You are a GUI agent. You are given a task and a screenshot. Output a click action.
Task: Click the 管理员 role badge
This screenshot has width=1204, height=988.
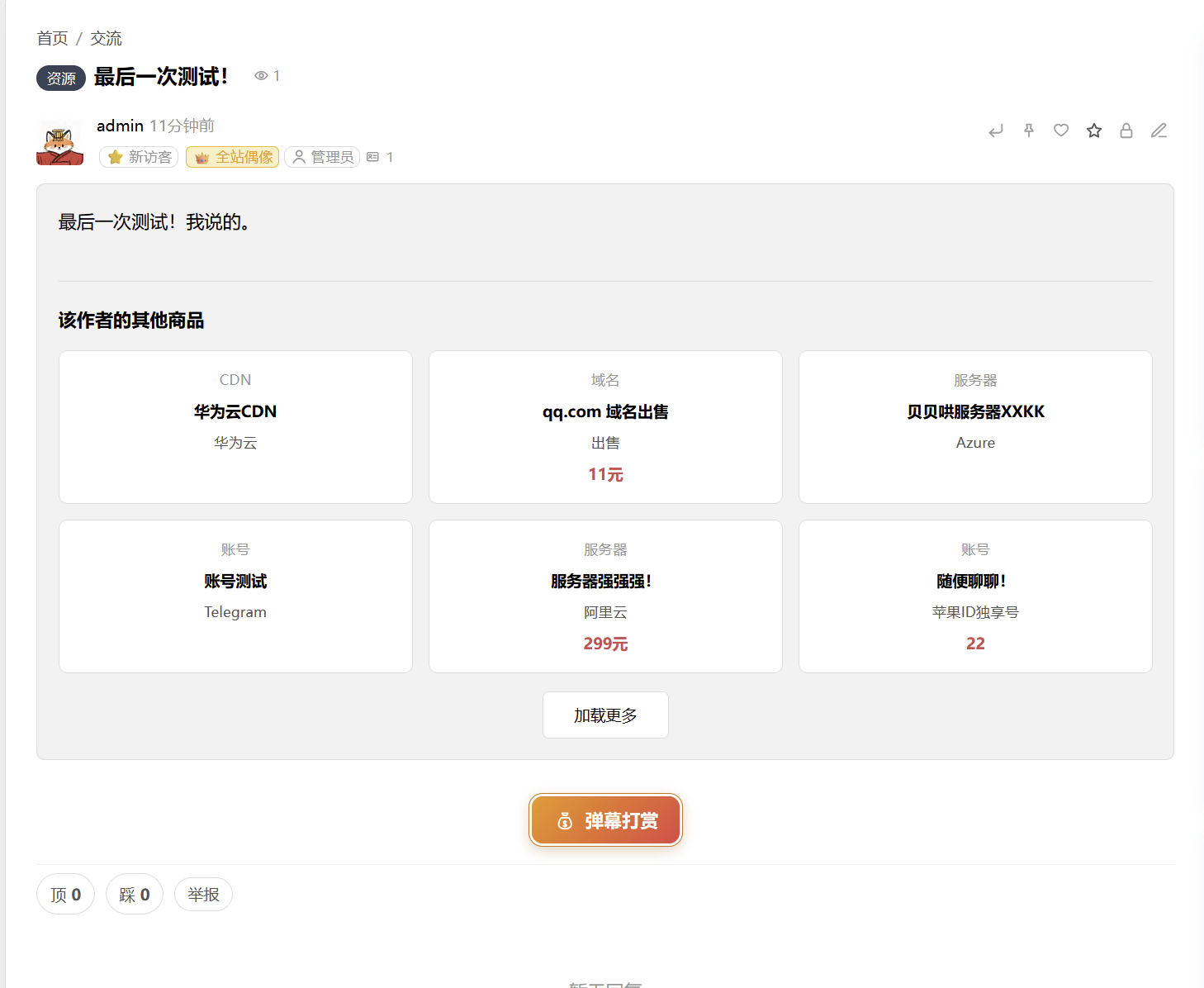[x=322, y=157]
